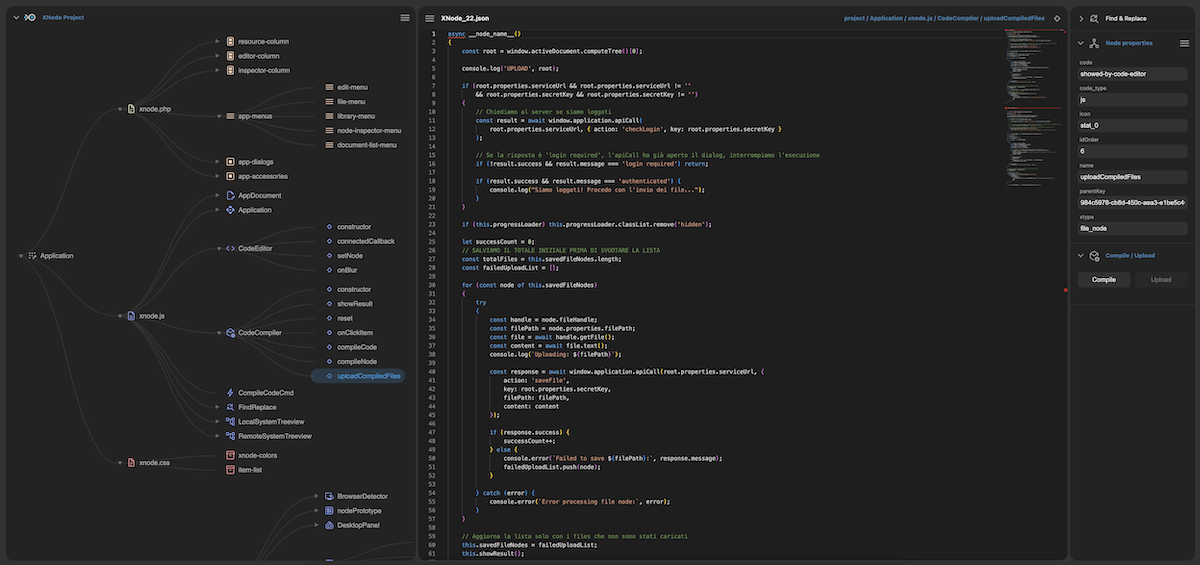Click the resource-column node icon
Screen dimensions: 1200x565
click(x=230, y=41)
